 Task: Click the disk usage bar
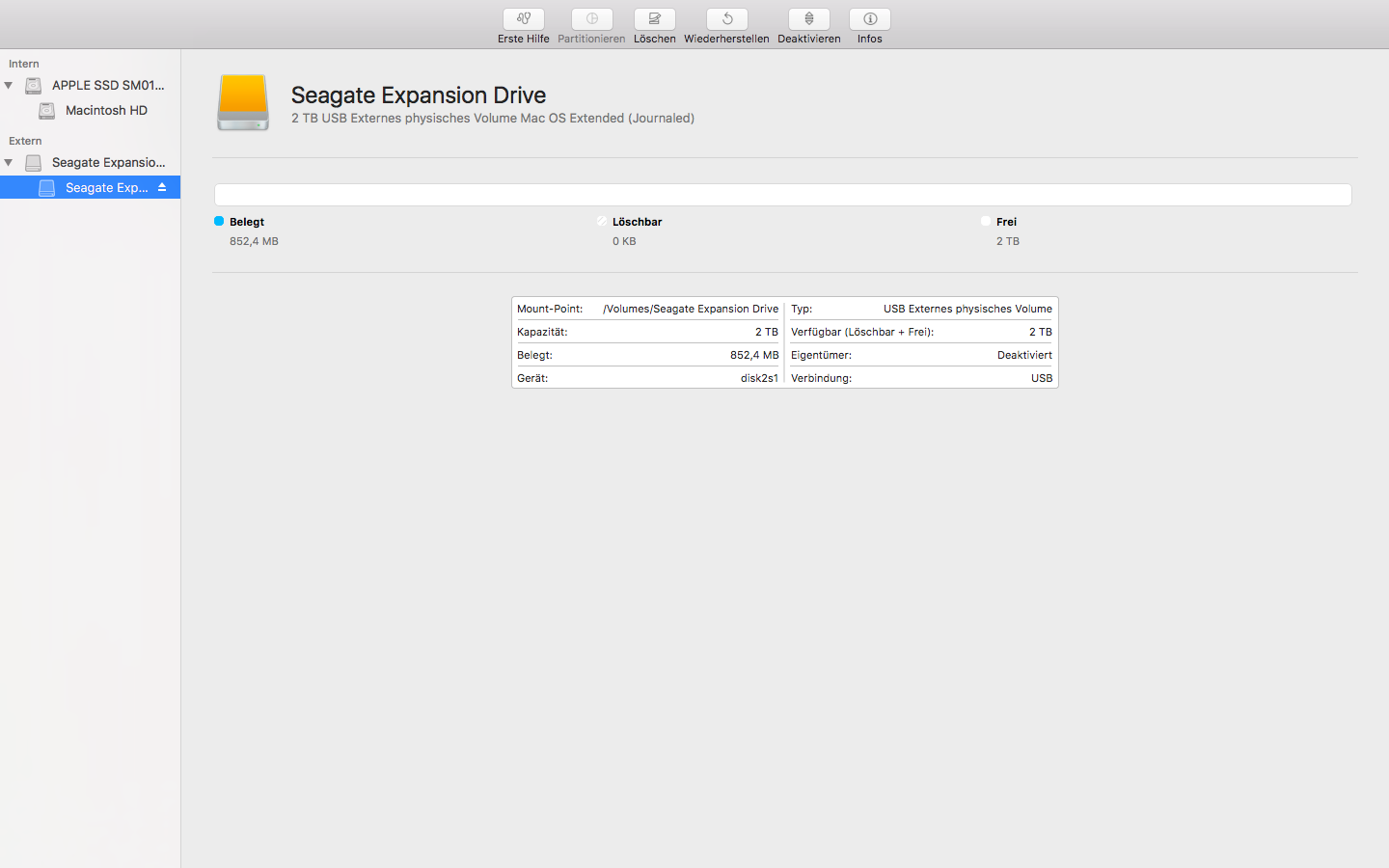tap(782, 195)
